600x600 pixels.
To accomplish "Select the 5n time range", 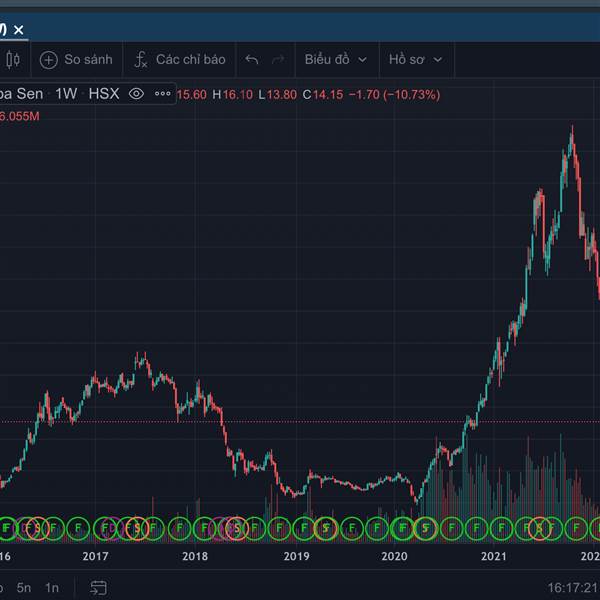I will [24, 588].
